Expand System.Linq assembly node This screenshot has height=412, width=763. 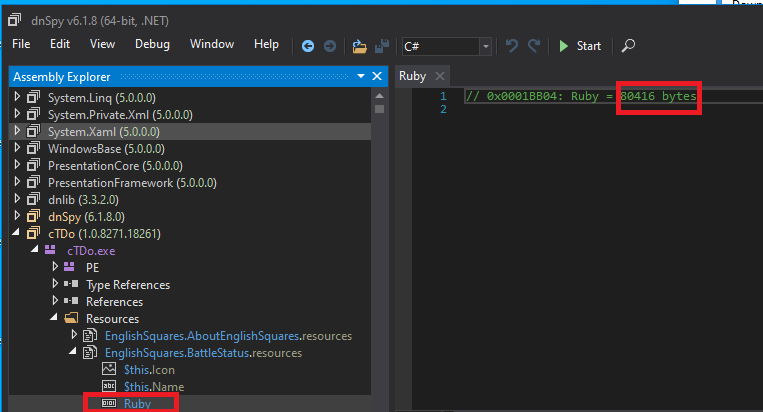(17, 97)
